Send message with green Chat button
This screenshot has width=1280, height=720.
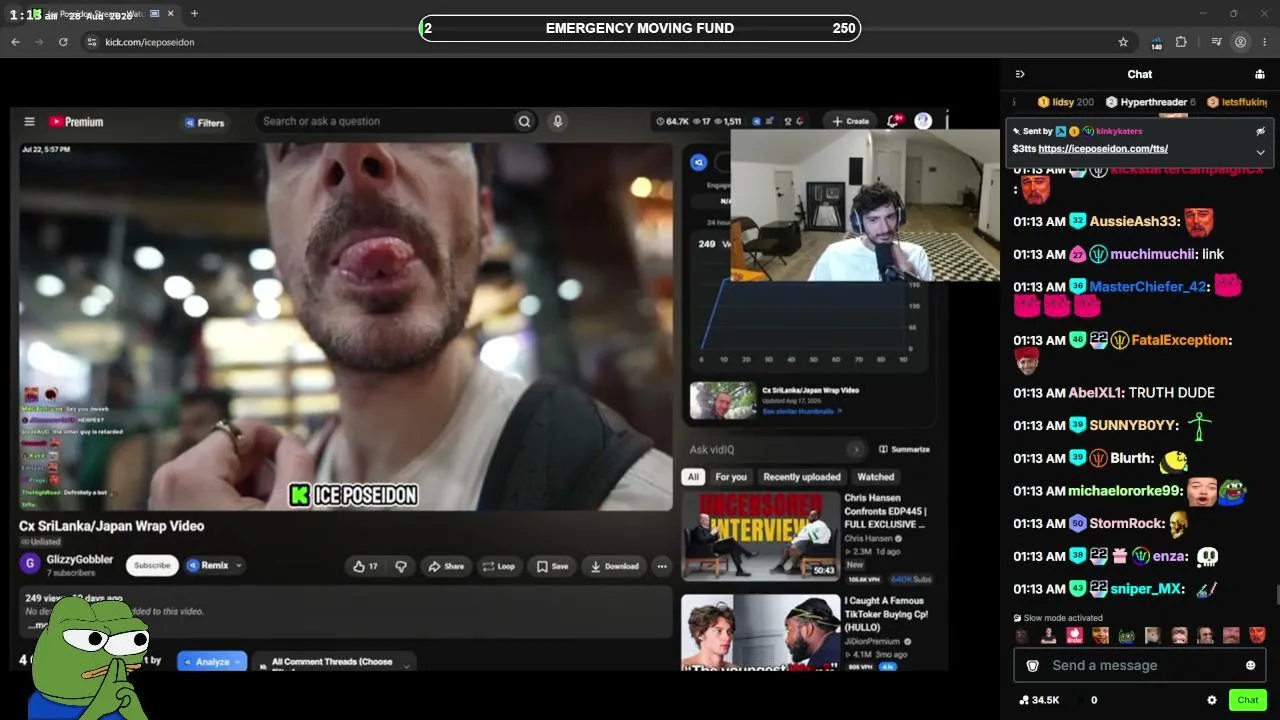pyautogui.click(x=1248, y=700)
